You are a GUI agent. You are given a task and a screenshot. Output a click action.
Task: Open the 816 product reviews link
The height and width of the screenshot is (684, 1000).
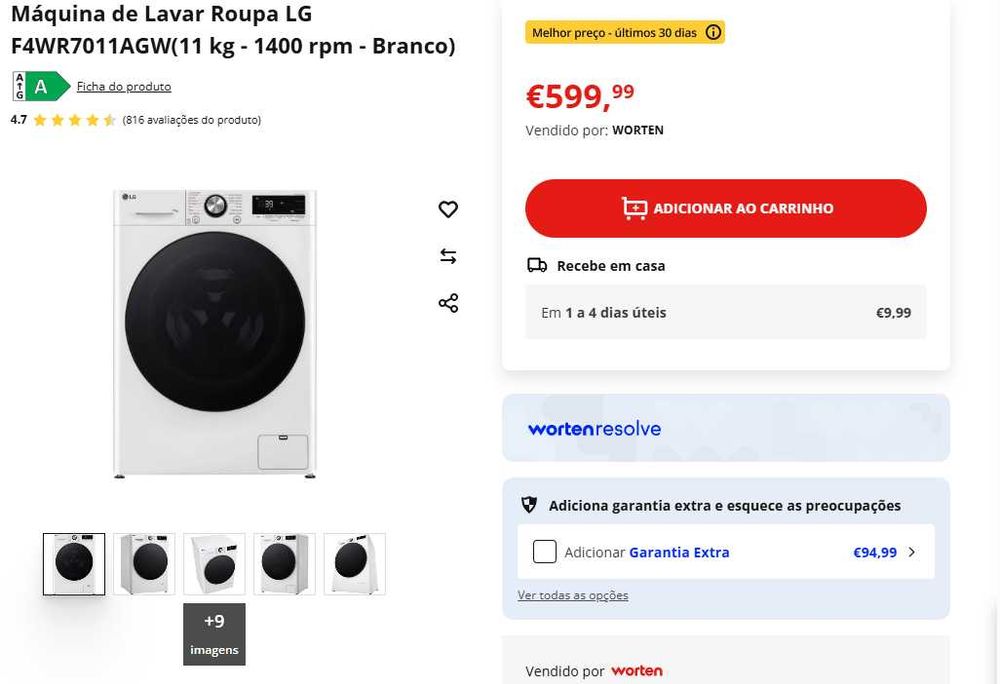tap(192, 120)
